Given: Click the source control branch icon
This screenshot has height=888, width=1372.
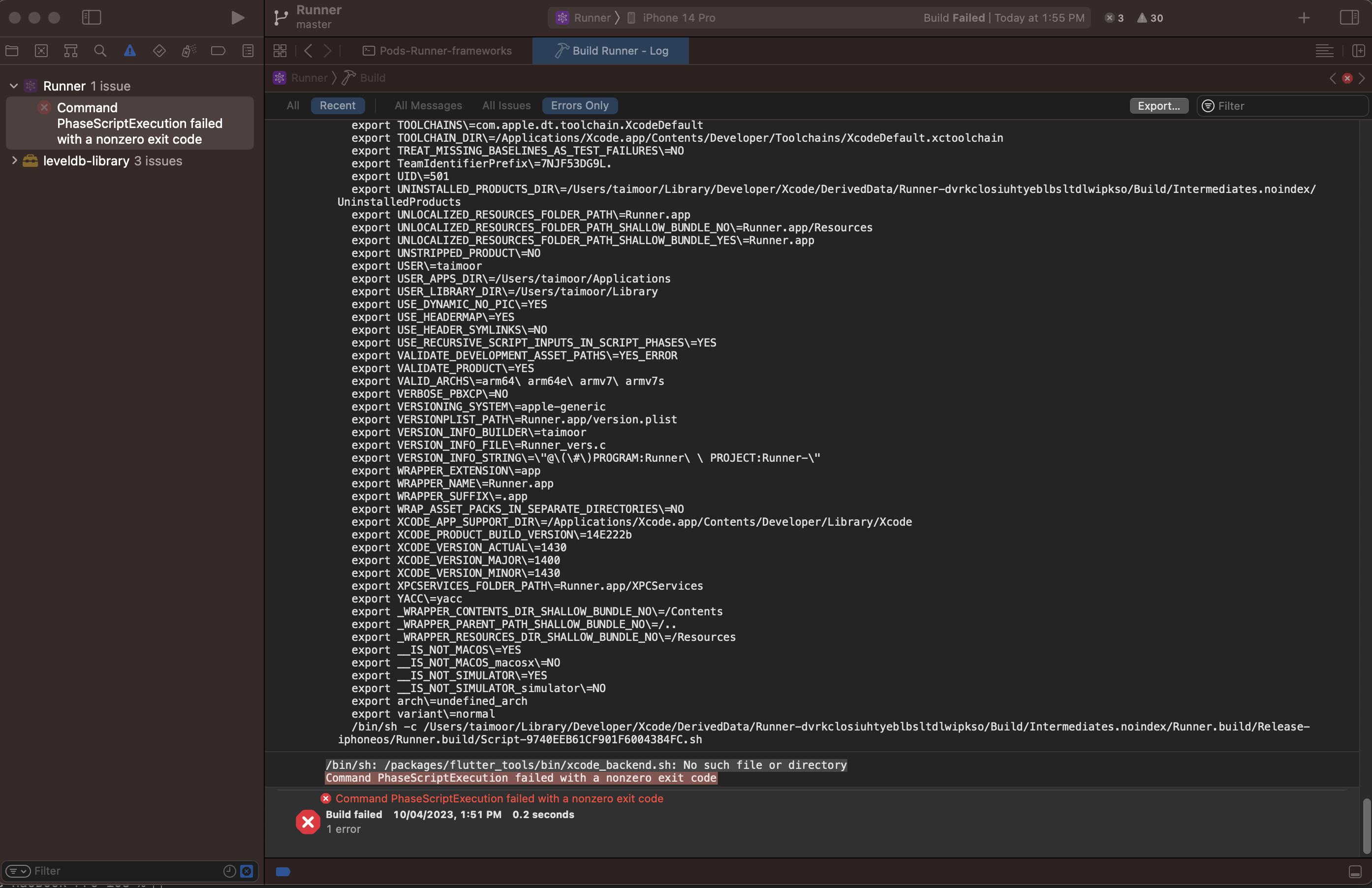Looking at the screenshot, I should point(281,17).
